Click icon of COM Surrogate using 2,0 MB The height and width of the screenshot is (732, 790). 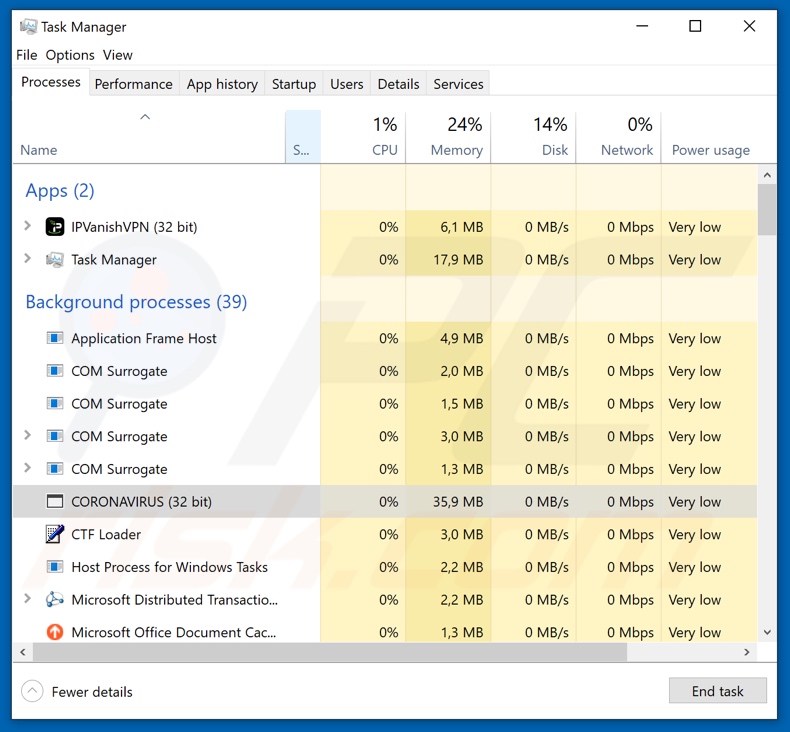[54, 371]
